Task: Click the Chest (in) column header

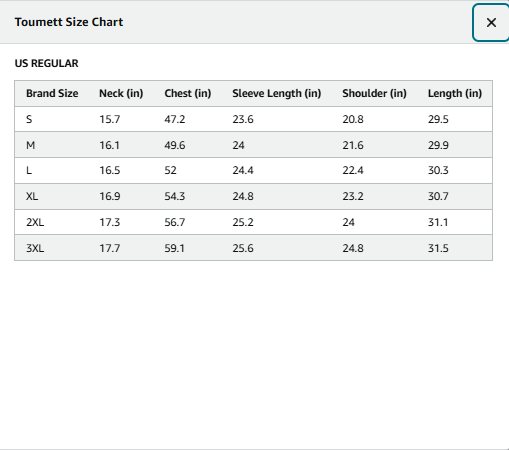Action: [188, 93]
